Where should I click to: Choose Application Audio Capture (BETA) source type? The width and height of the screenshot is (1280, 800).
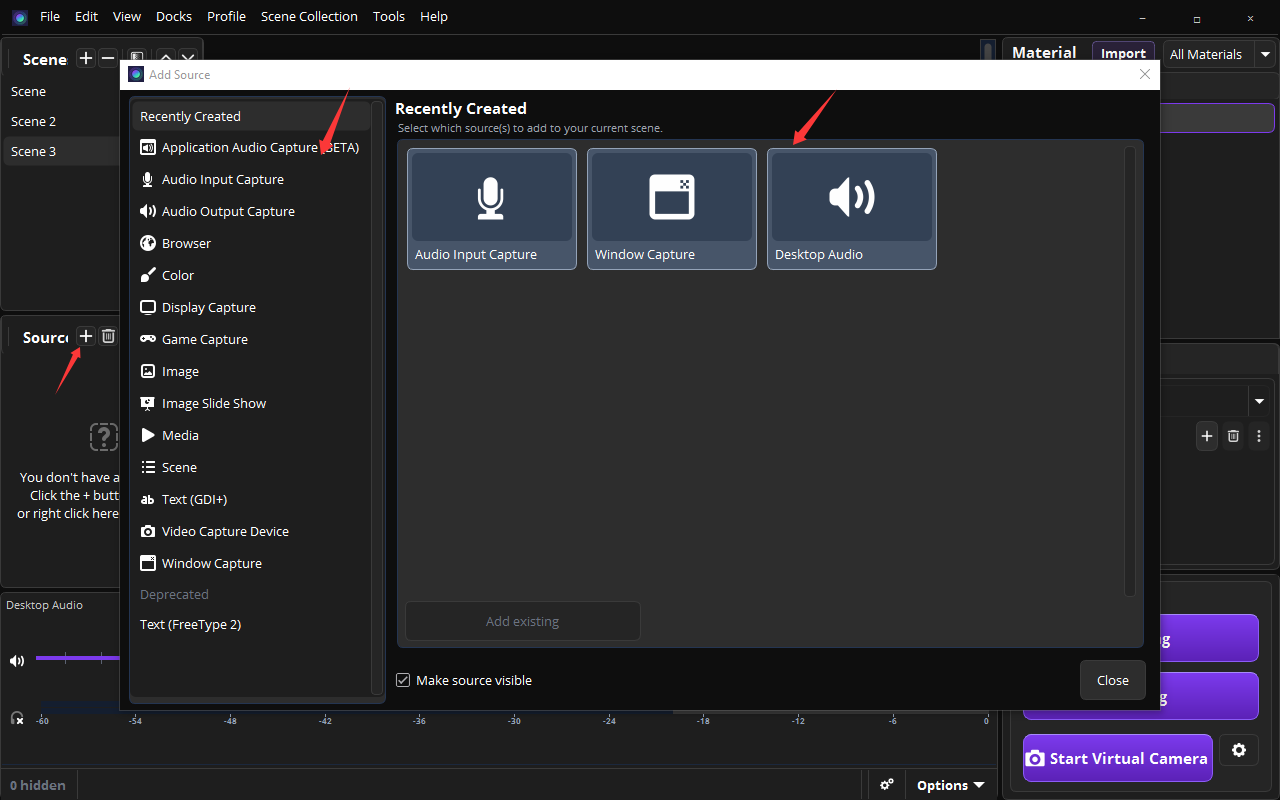pos(250,147)
